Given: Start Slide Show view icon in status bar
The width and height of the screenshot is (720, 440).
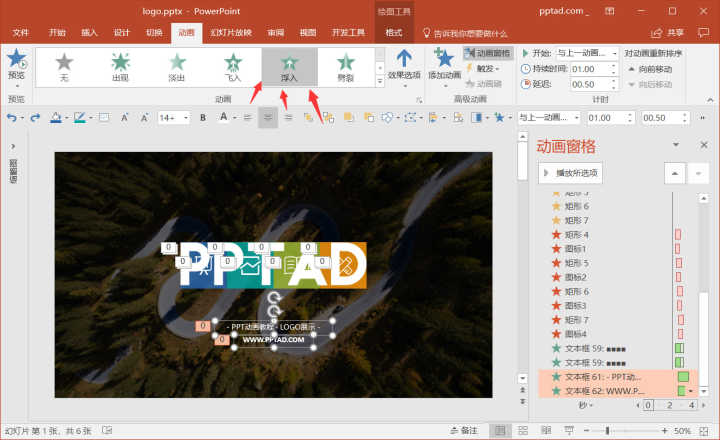Looking at the screenshot, I should point(569,431).
